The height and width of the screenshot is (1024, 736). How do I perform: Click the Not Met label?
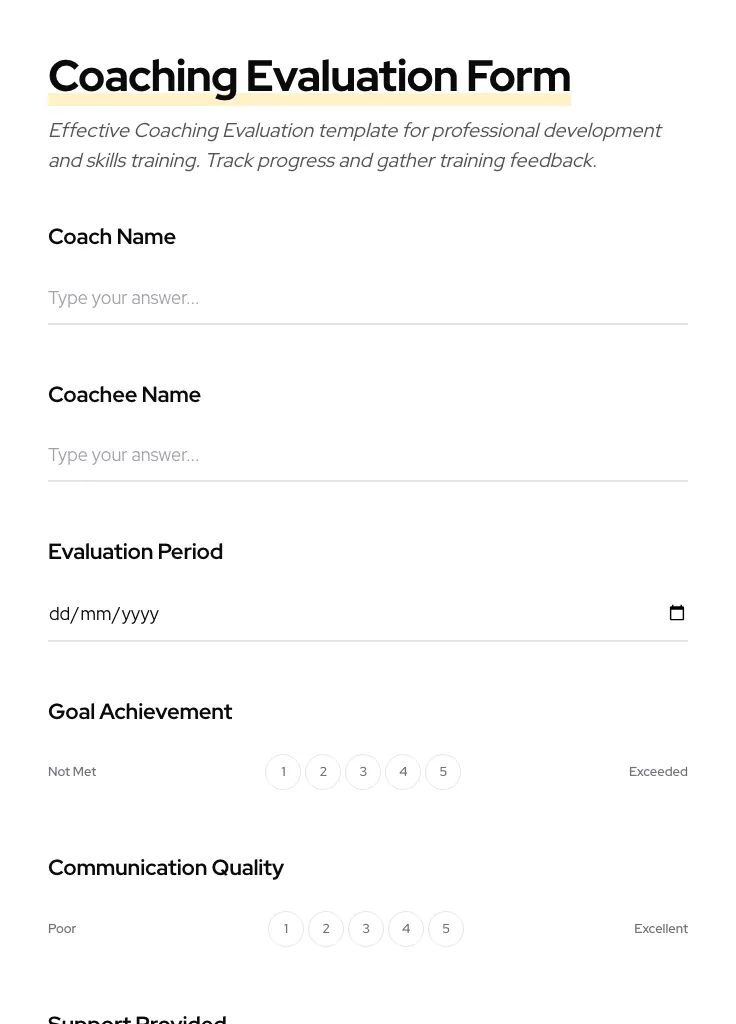tap(72, 771)
